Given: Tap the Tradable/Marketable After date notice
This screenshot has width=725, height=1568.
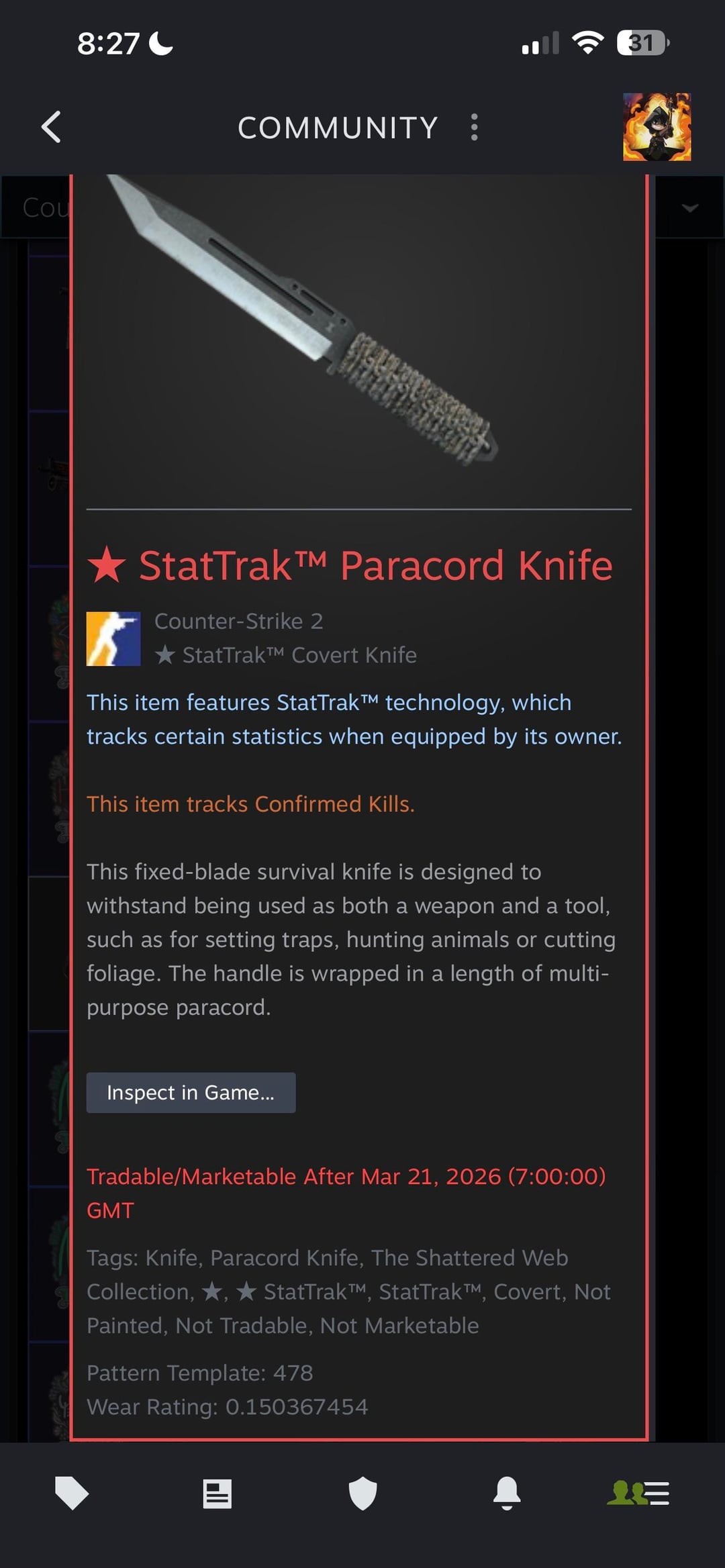Looking at the screenshot, I should [346, 1193].
